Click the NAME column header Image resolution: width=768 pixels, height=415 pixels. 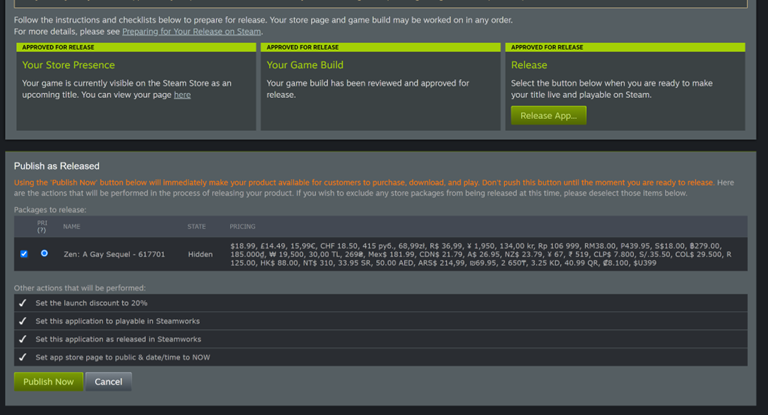point(72,226)
